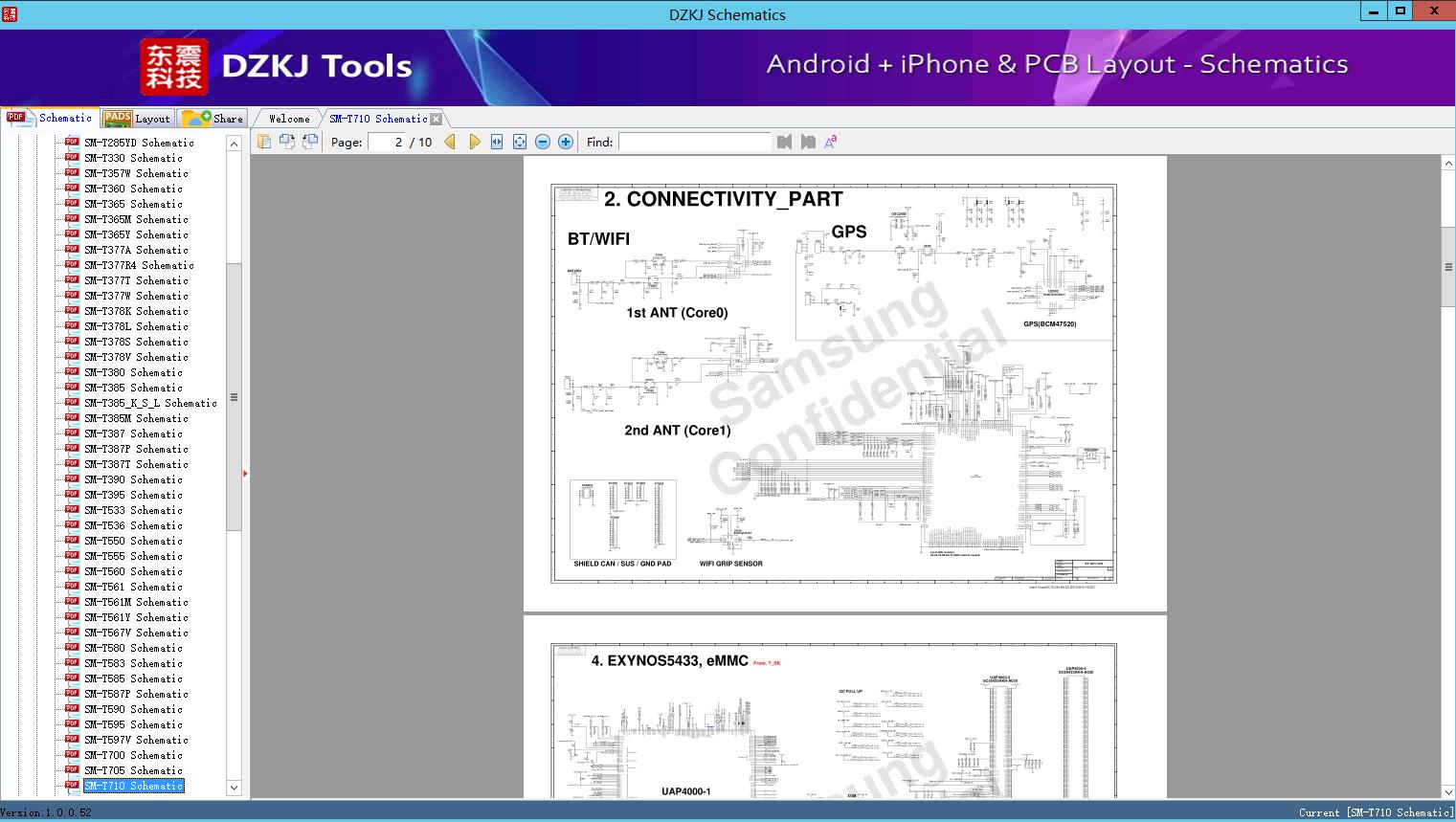
Task: Click the page number input field
Action: tap(387, 142)
